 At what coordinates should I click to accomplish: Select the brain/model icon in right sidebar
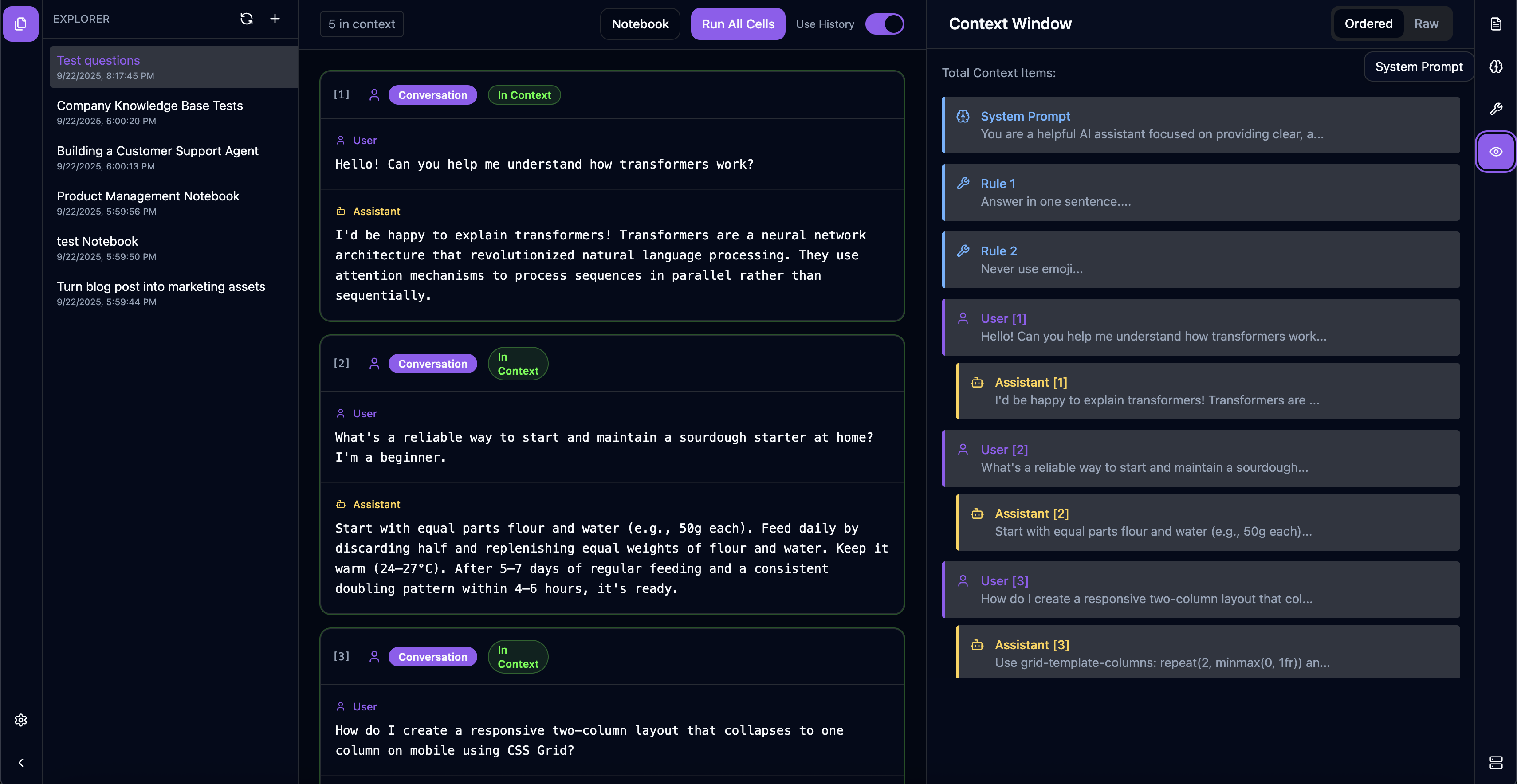pyautogui.click(x=1497, y=67)
